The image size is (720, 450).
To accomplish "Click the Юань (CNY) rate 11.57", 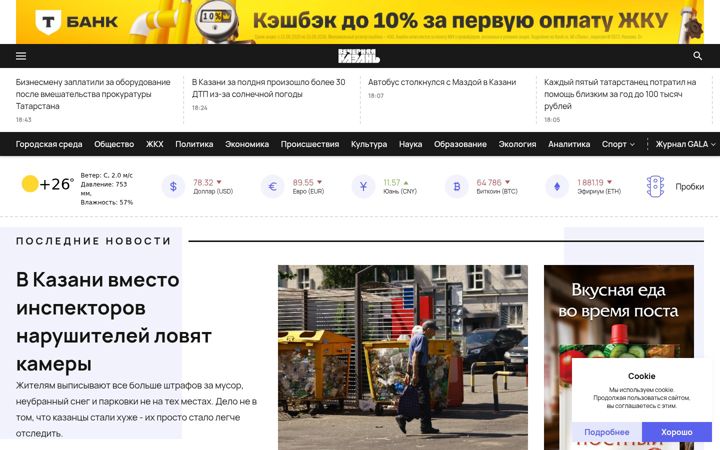I will coord(392,182).
